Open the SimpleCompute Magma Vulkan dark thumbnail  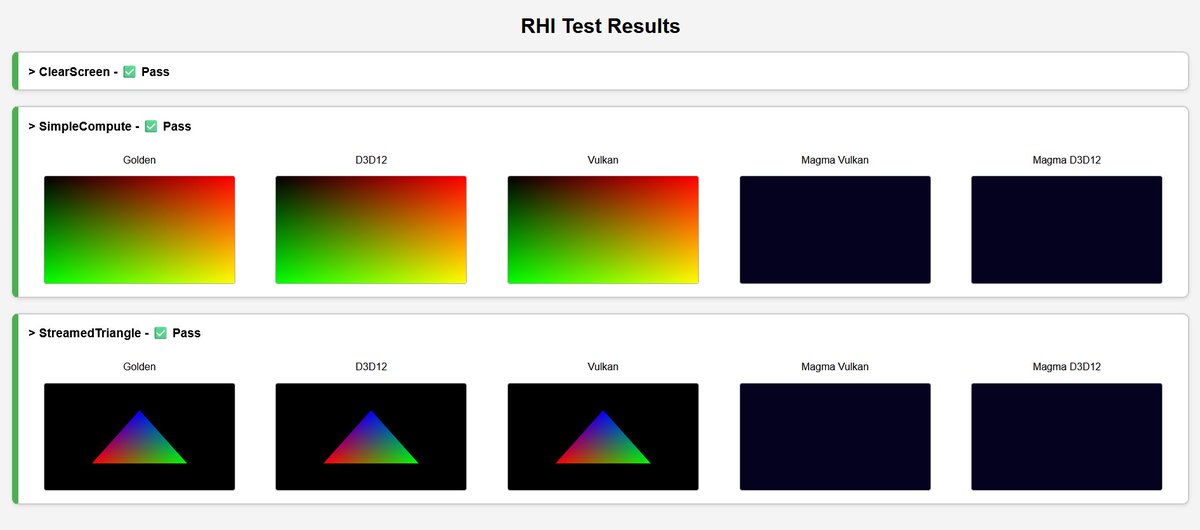click(835, 230)
